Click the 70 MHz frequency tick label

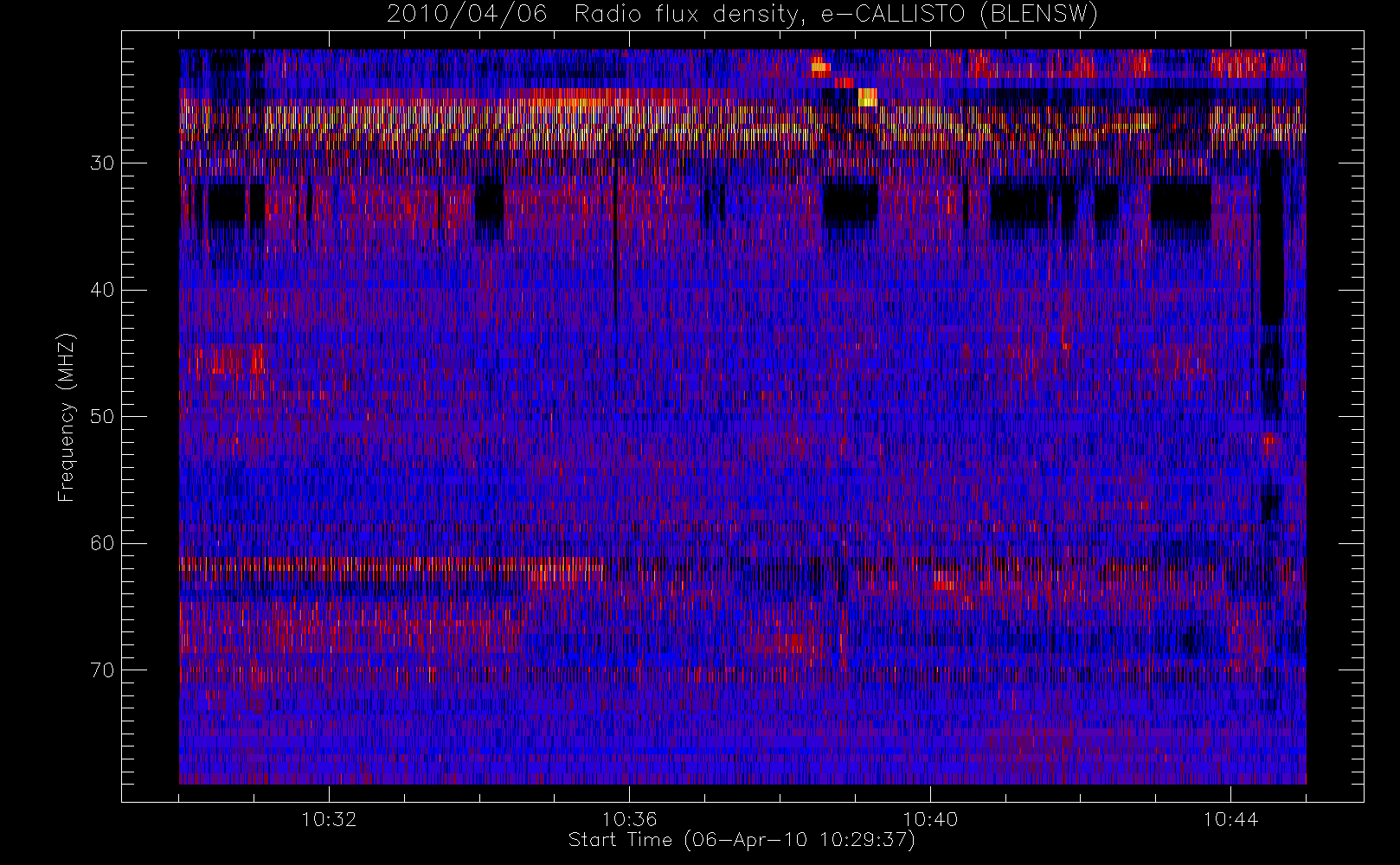pyautogui.click(x=102, y=670)
